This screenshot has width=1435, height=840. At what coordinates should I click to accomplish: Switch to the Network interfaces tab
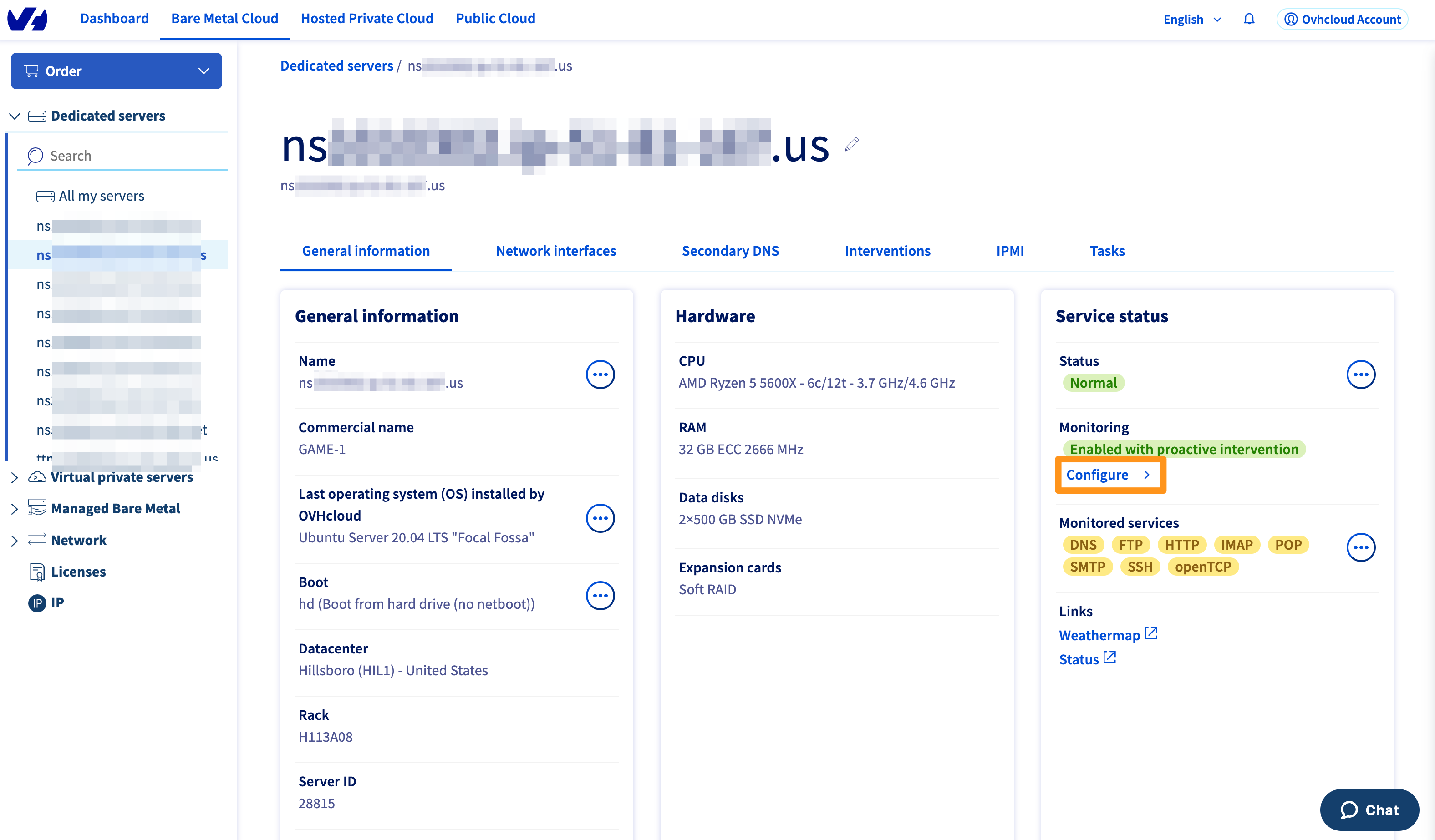pos(556,250)
